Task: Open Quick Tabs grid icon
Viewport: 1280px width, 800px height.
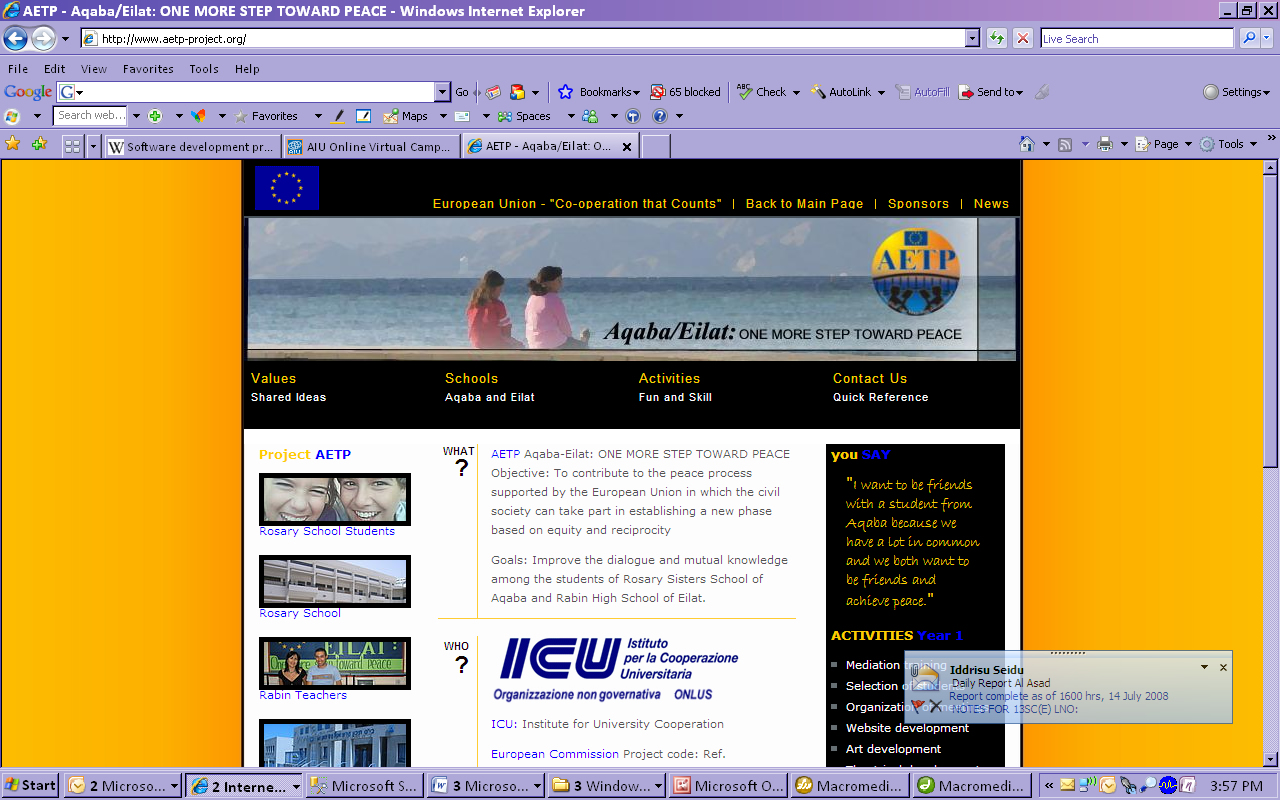Action: pyautogui.click(x=72, y=146)
